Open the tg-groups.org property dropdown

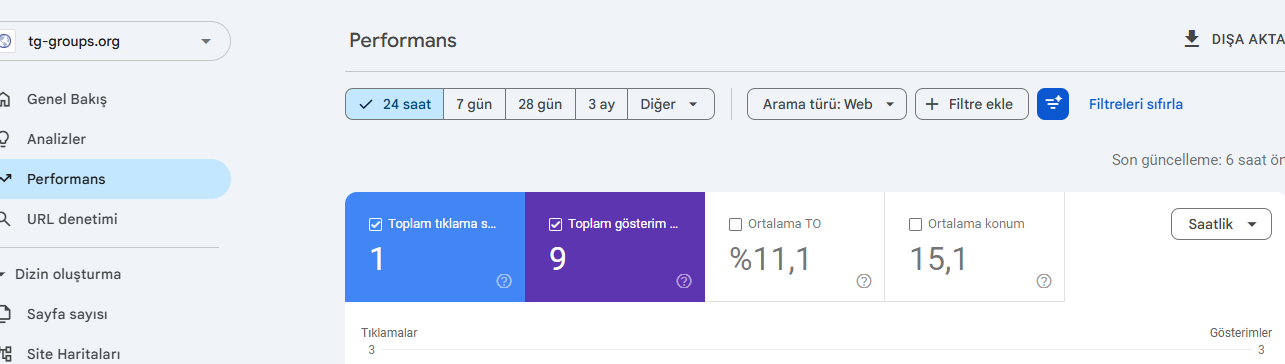[x=114, y=41]
